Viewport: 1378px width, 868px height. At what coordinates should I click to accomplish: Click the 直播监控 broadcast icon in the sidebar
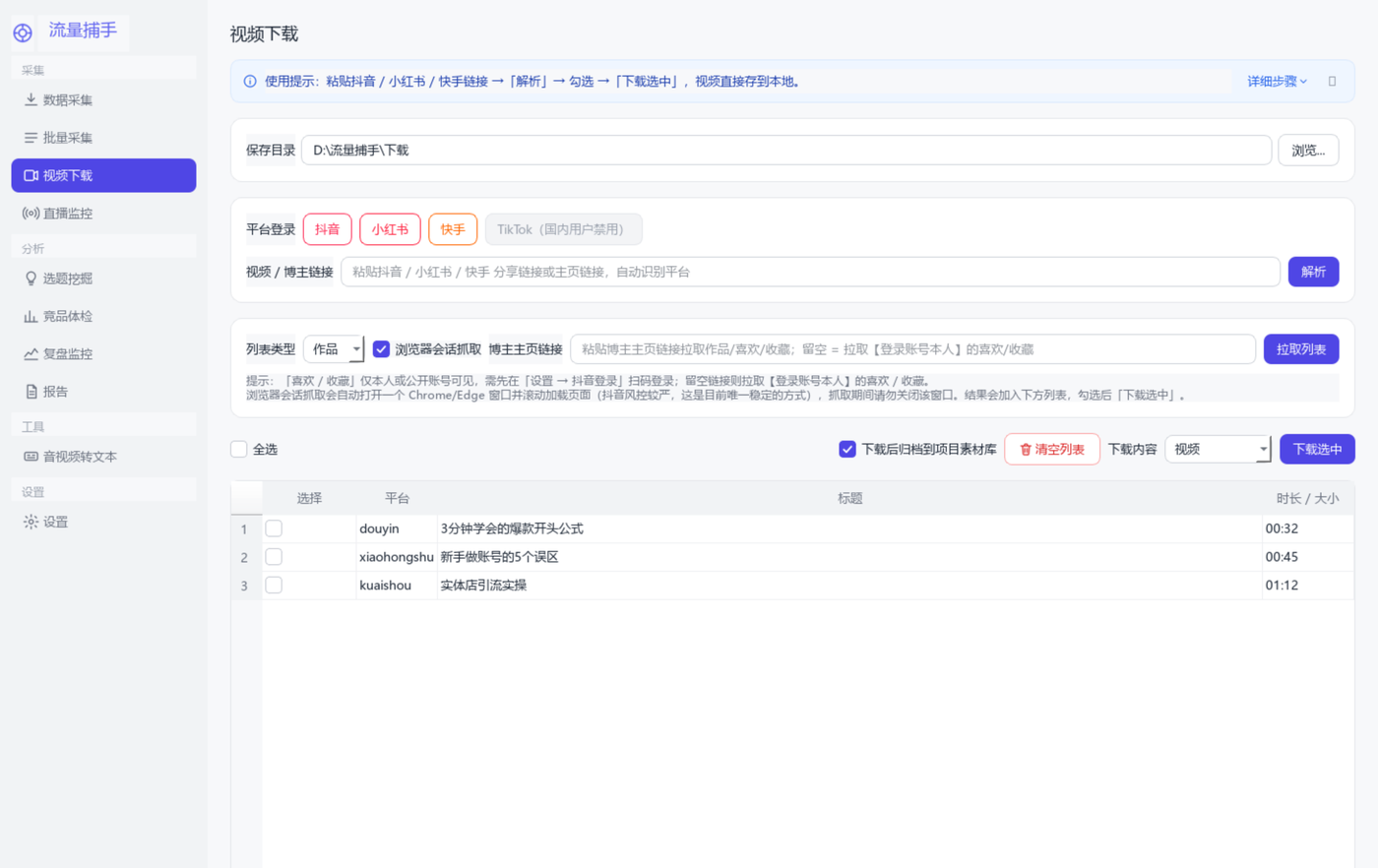click(31, 213)
